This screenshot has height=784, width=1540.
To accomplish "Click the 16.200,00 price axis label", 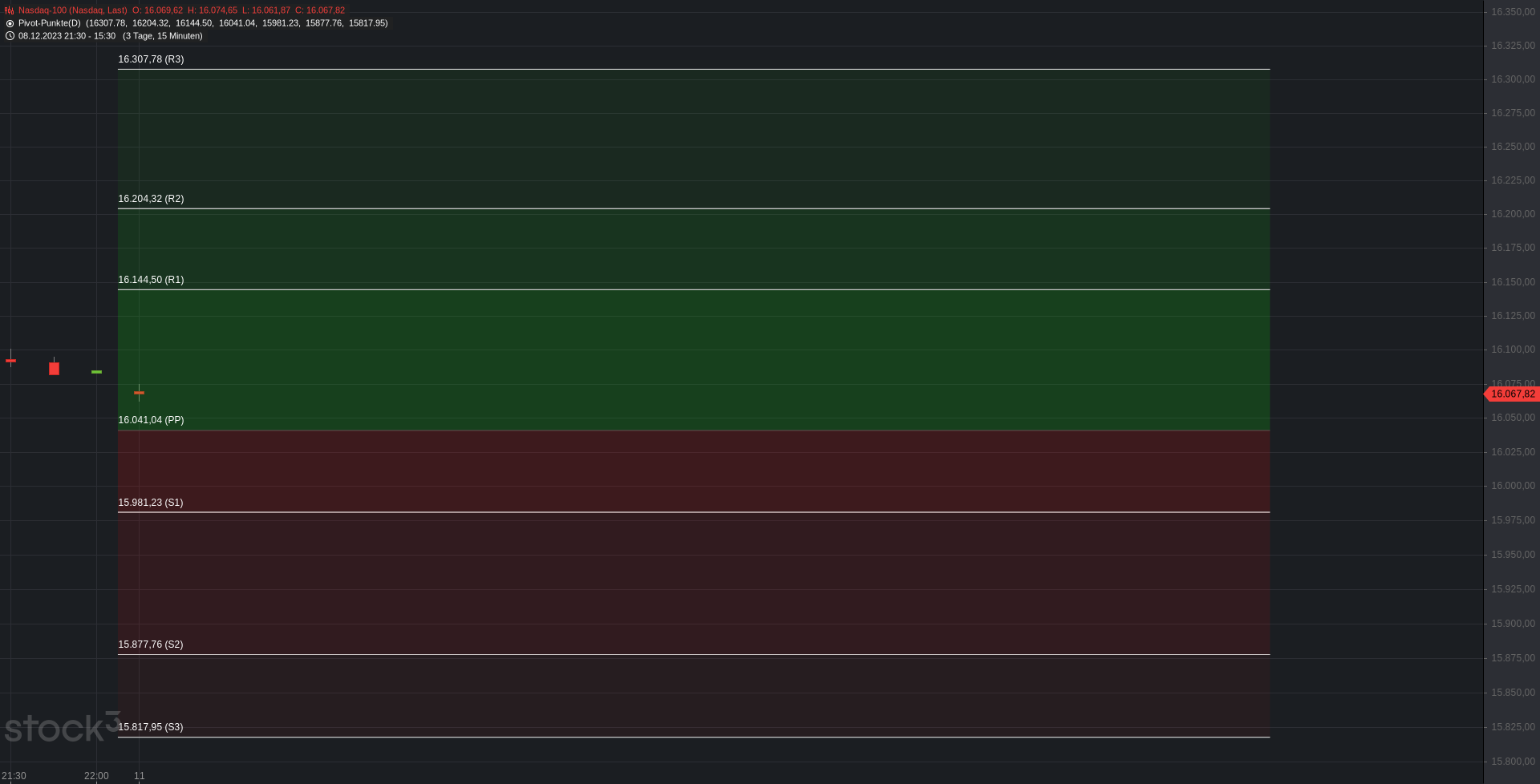I will coord(1513,214).
